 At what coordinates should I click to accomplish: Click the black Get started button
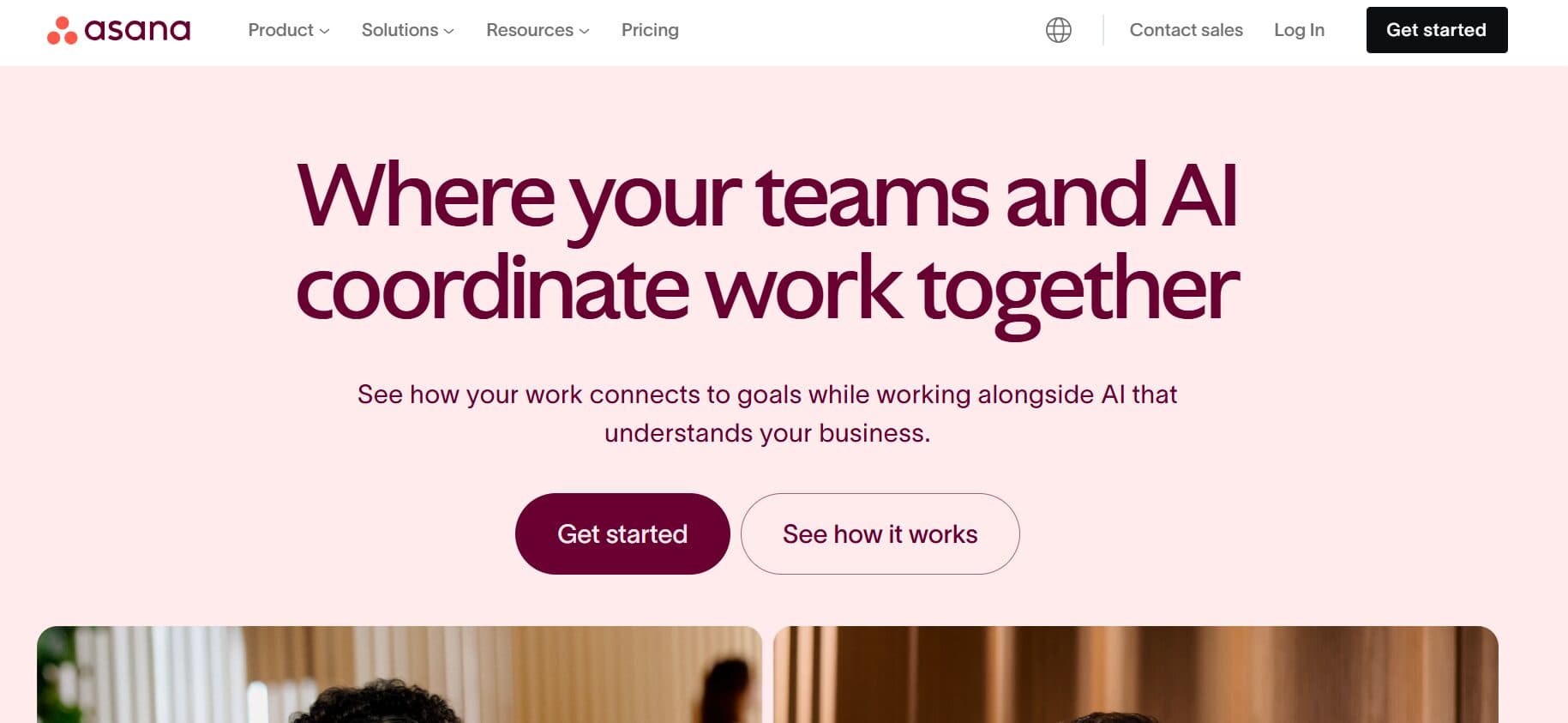coord(1436,29)
